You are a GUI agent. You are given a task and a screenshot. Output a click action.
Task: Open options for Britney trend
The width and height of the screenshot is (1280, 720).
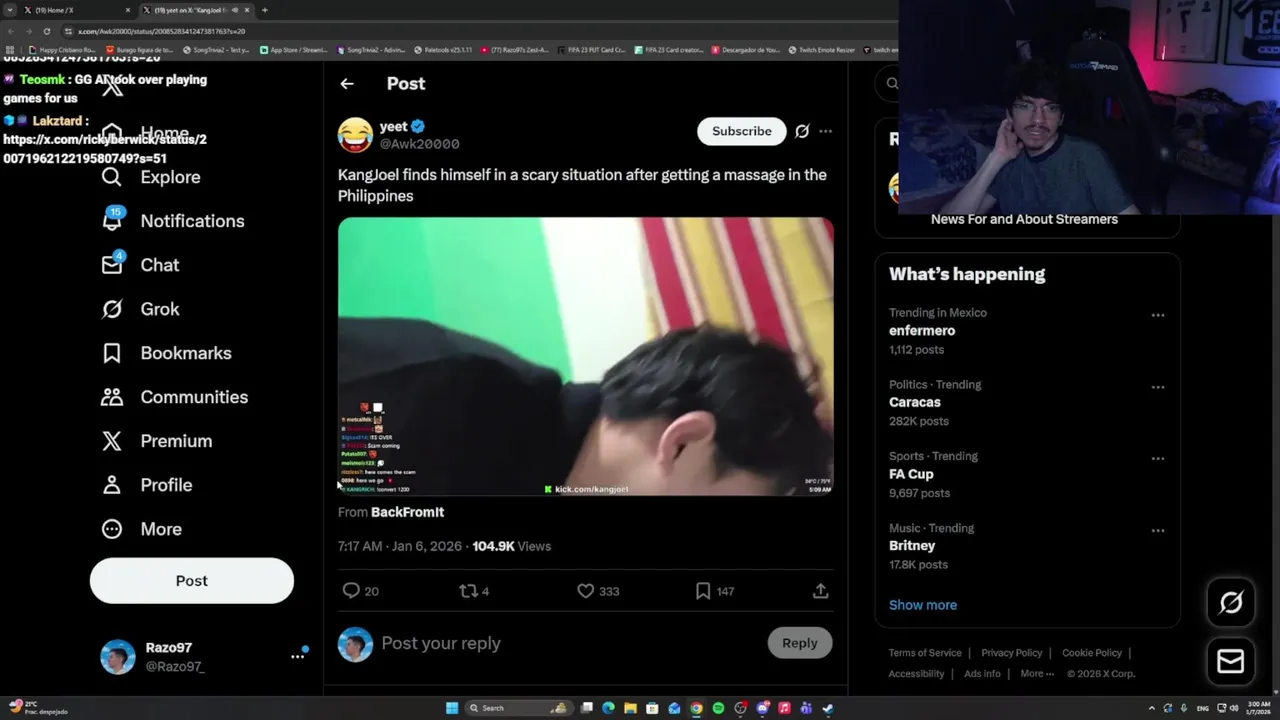[x=1158, y=531]
